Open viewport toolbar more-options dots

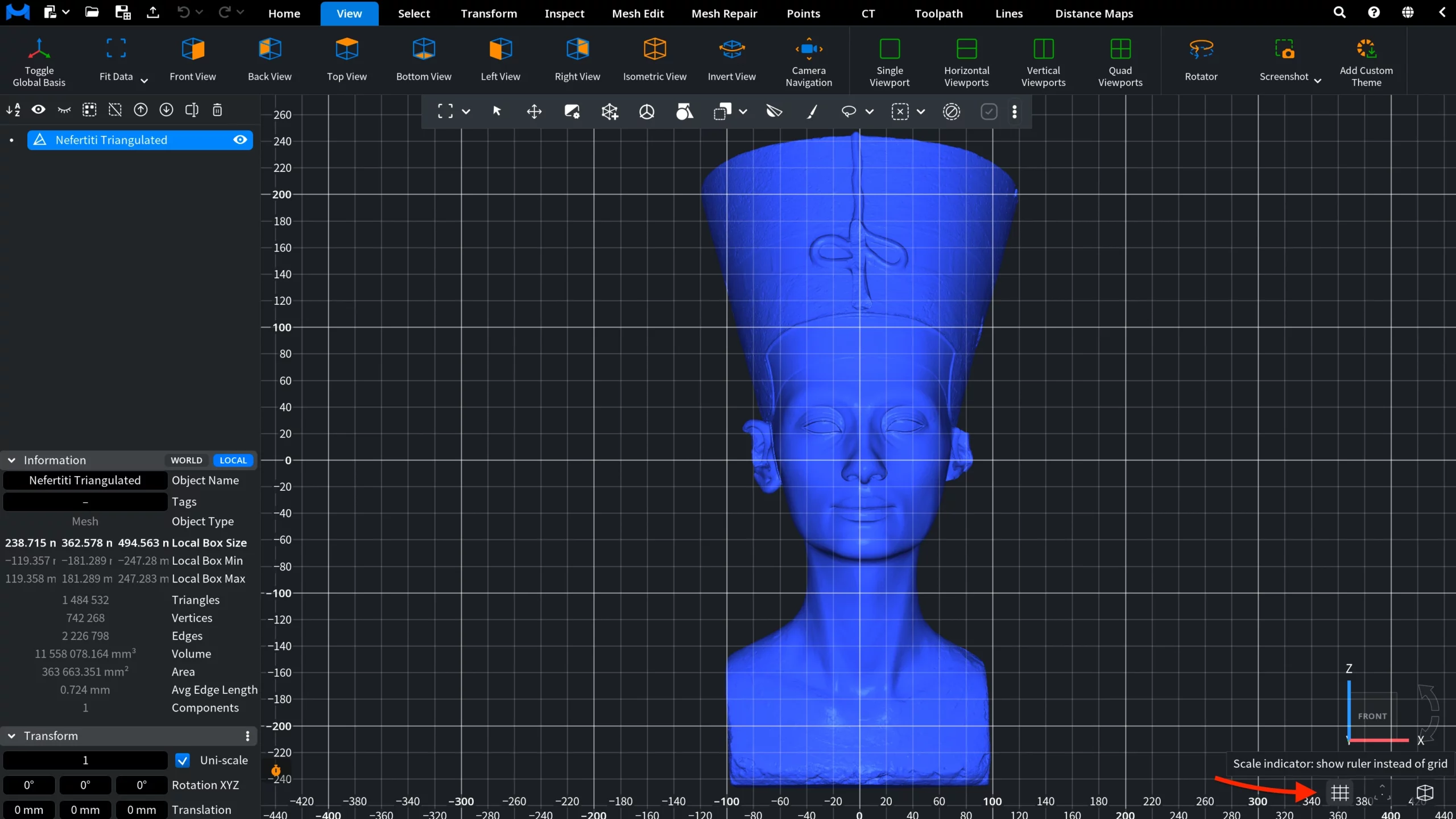point(1015,111)
